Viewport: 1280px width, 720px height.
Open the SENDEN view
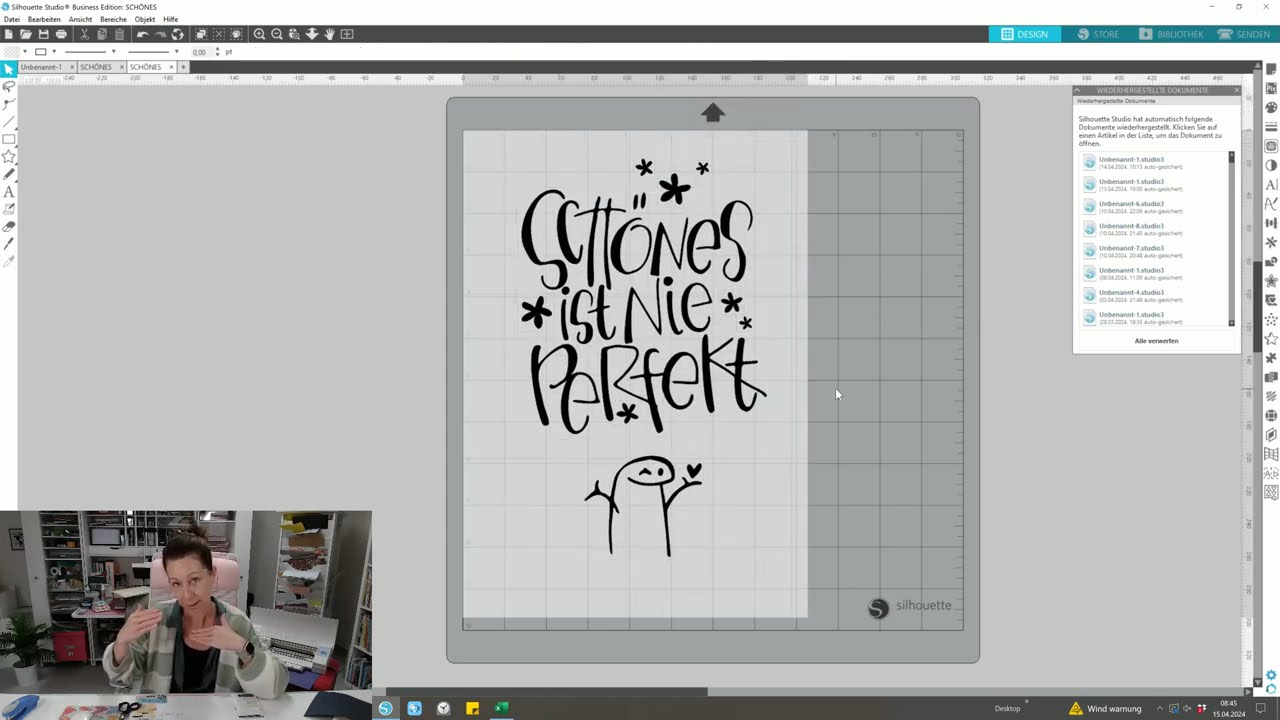pos(1244,34)
